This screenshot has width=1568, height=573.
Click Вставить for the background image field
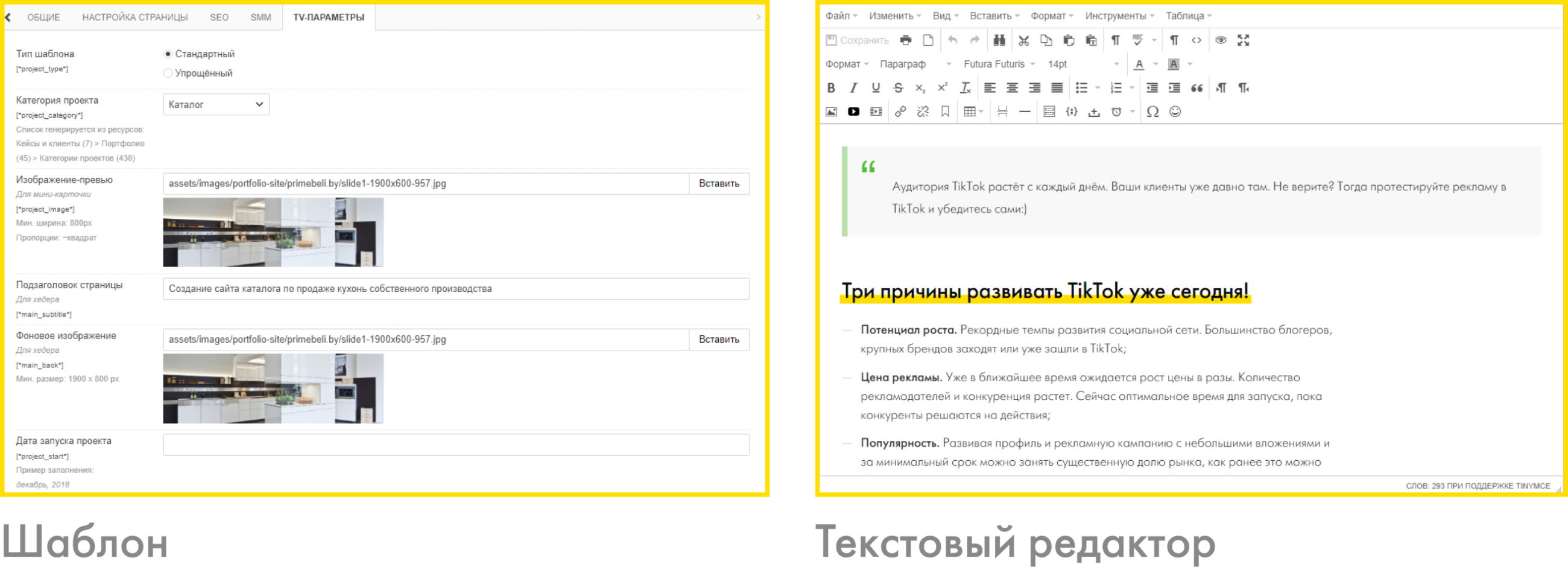pyautogui.click(x=719, y=339)
